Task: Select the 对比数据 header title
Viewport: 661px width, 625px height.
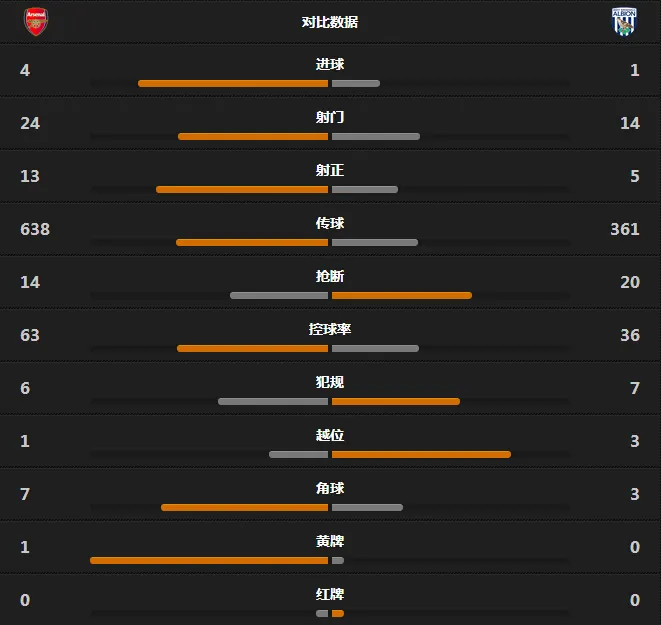Action: (x=330, y=22)
